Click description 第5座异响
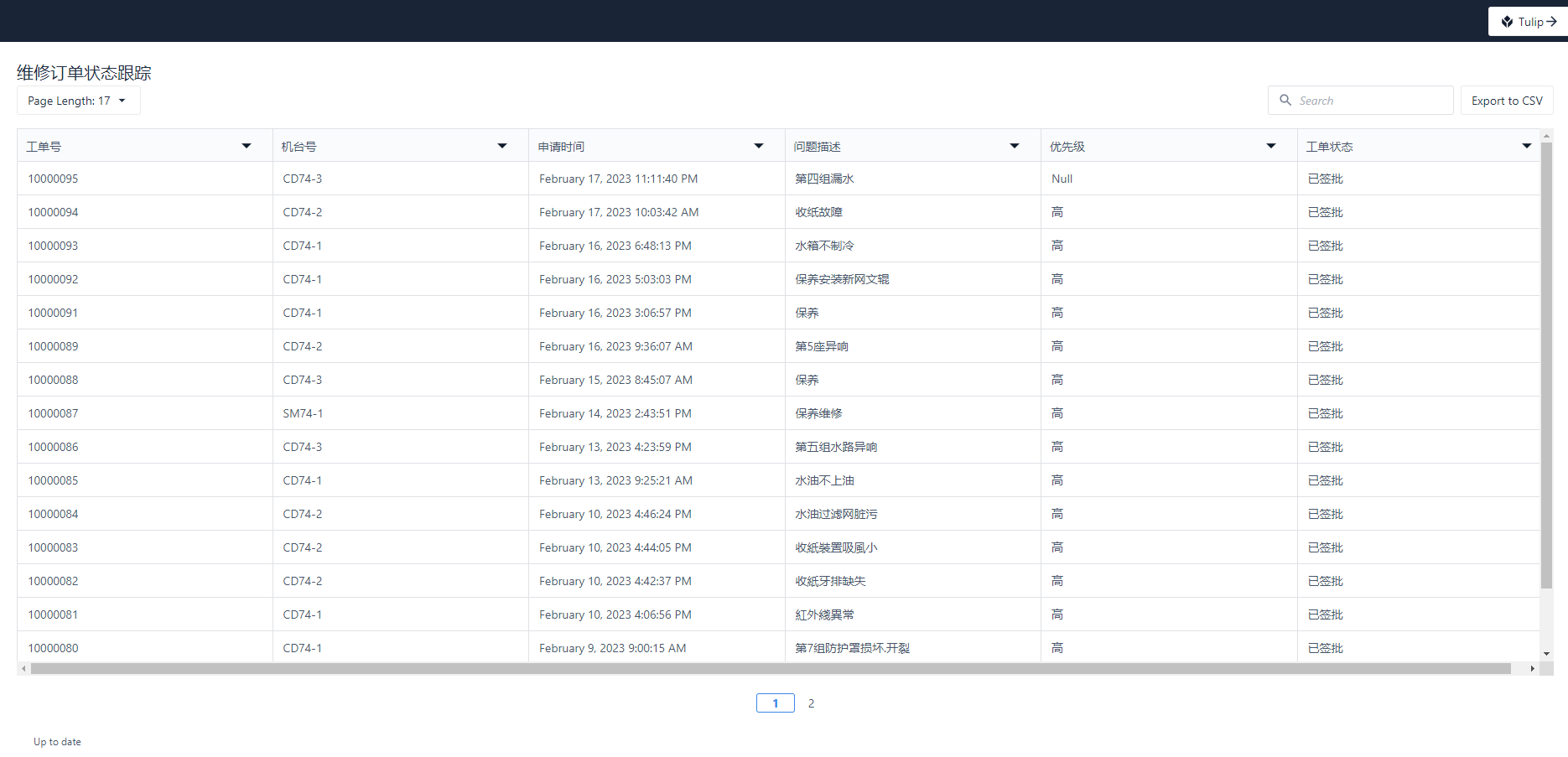The image size is (1568, 757). pyautogui.click(x=822, y=346)
